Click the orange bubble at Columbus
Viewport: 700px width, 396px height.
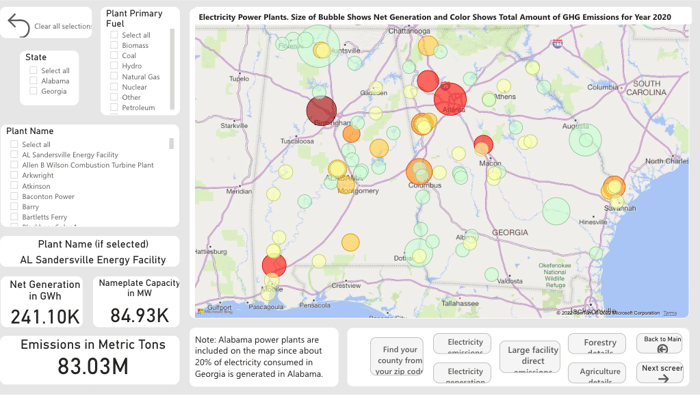pyautogui.click(x=419, y=171)
